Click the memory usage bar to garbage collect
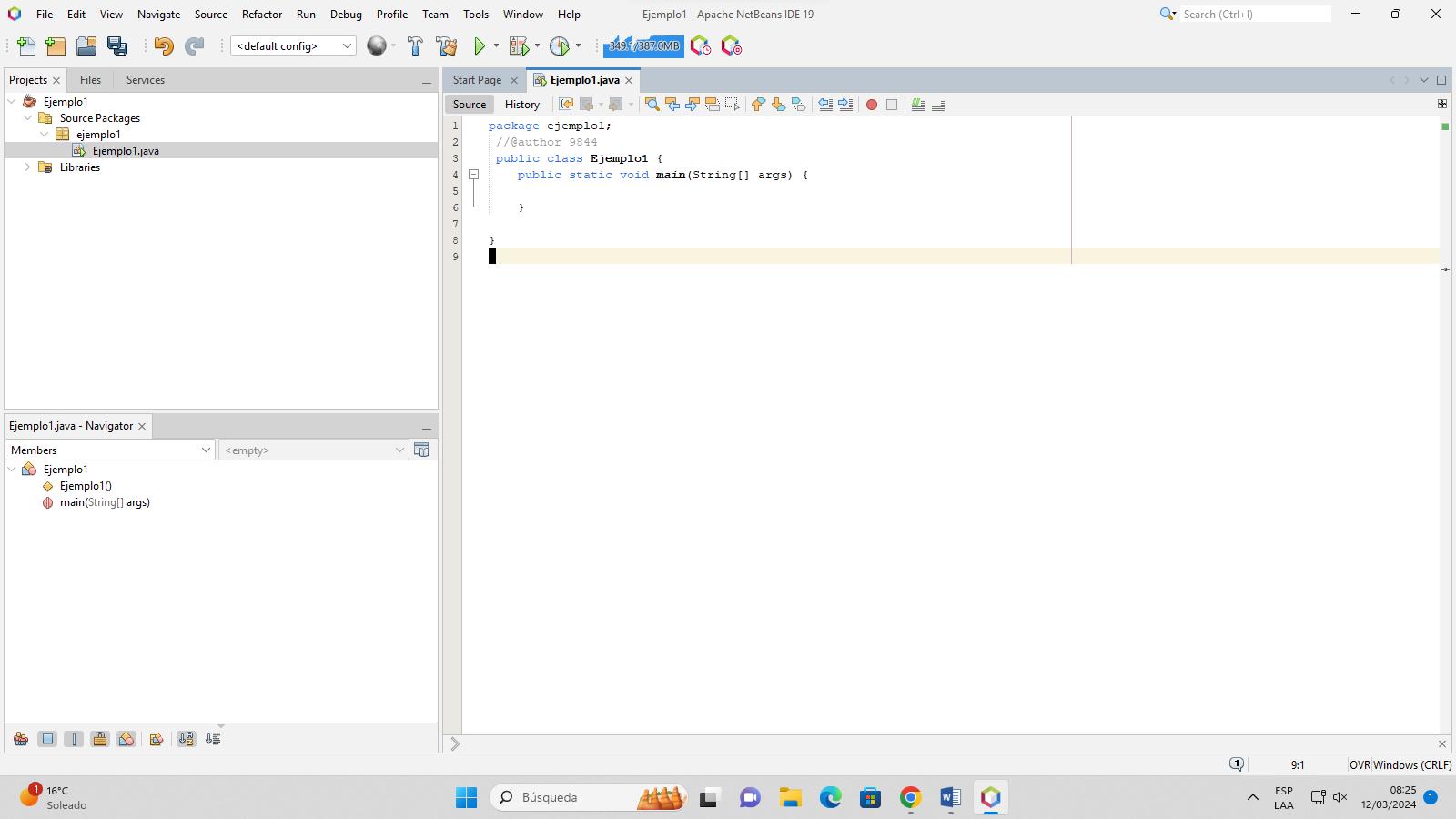1456x819 pixels. pos(643,46)
